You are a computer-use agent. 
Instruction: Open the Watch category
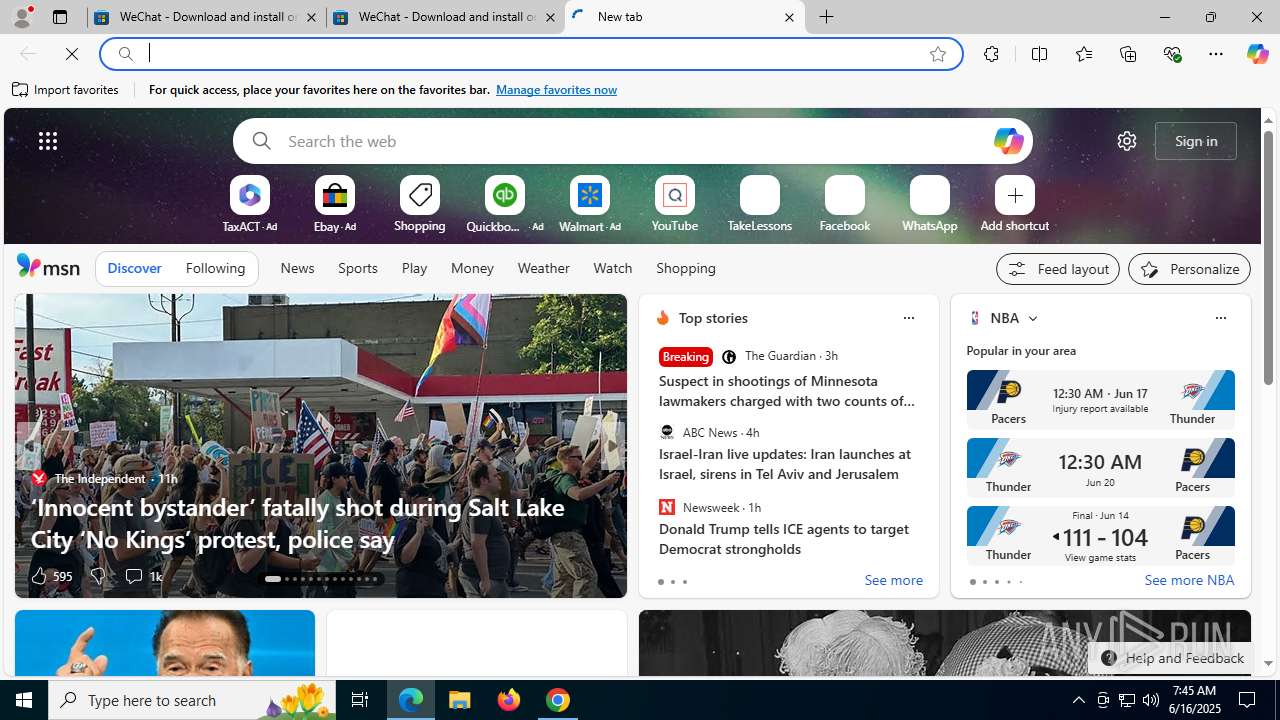click(613, 268)
